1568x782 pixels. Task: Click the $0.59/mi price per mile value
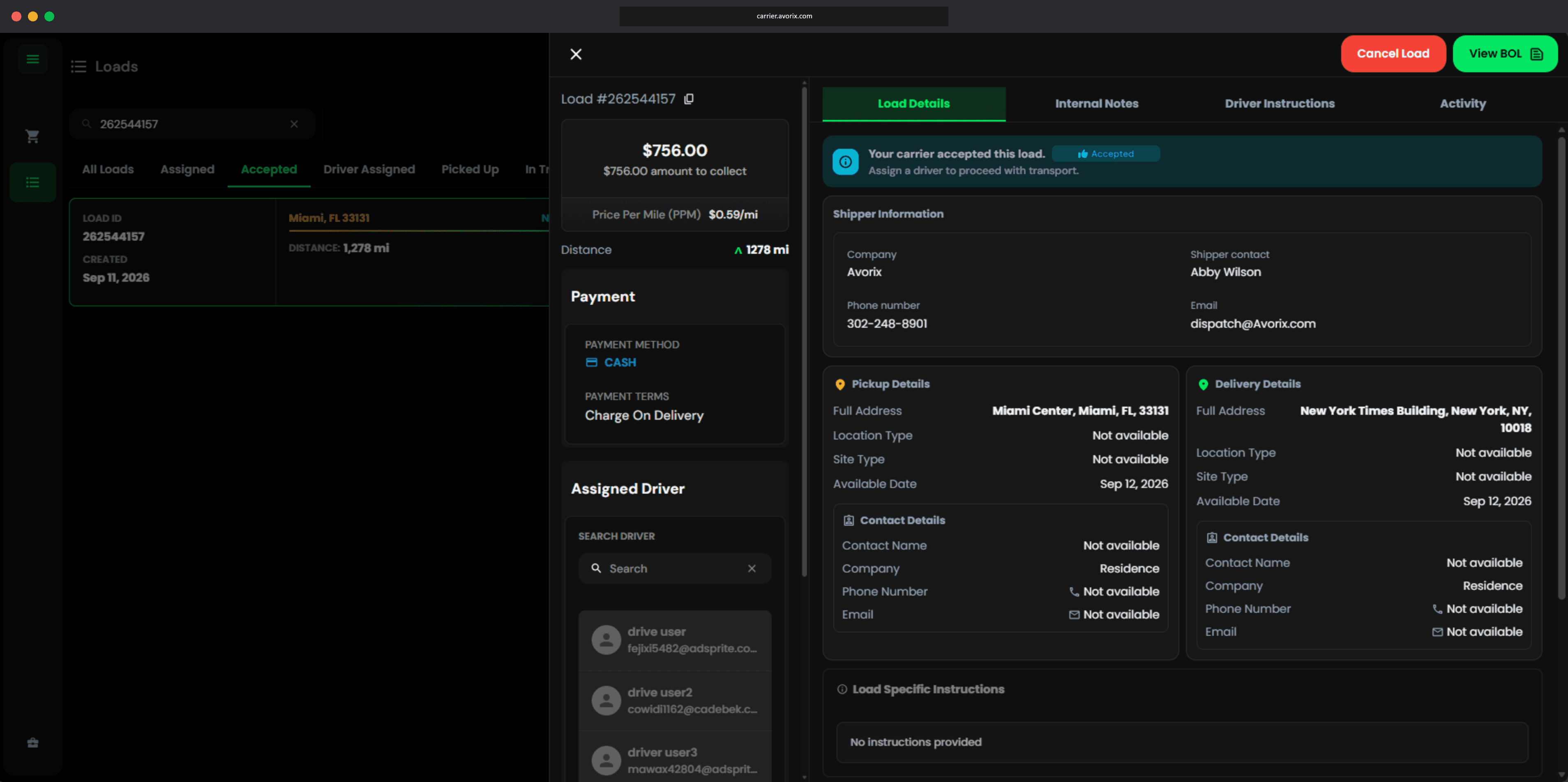tap(733, 215)
